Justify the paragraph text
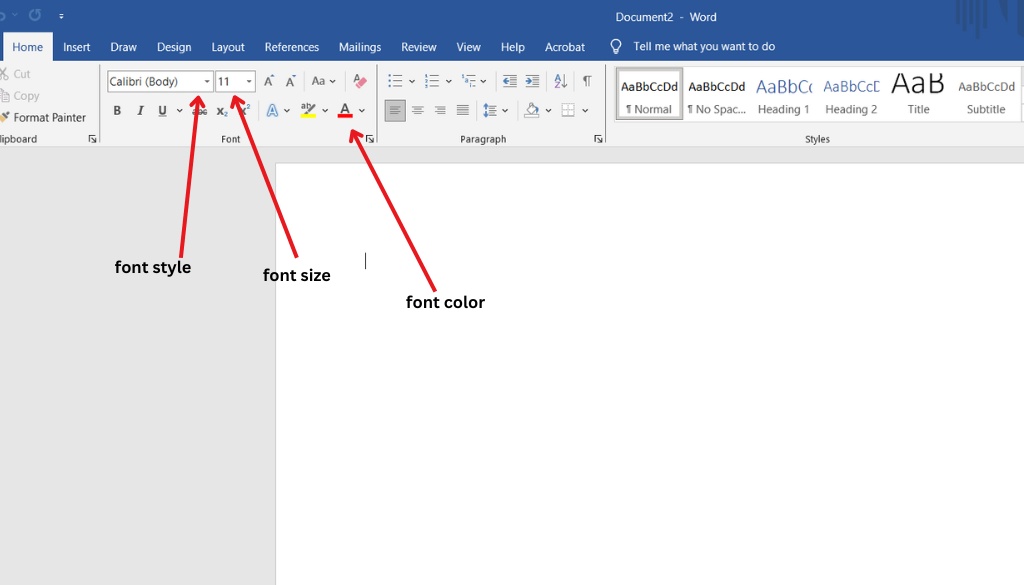Screen dimensions: 1024x585 point(462,110)
